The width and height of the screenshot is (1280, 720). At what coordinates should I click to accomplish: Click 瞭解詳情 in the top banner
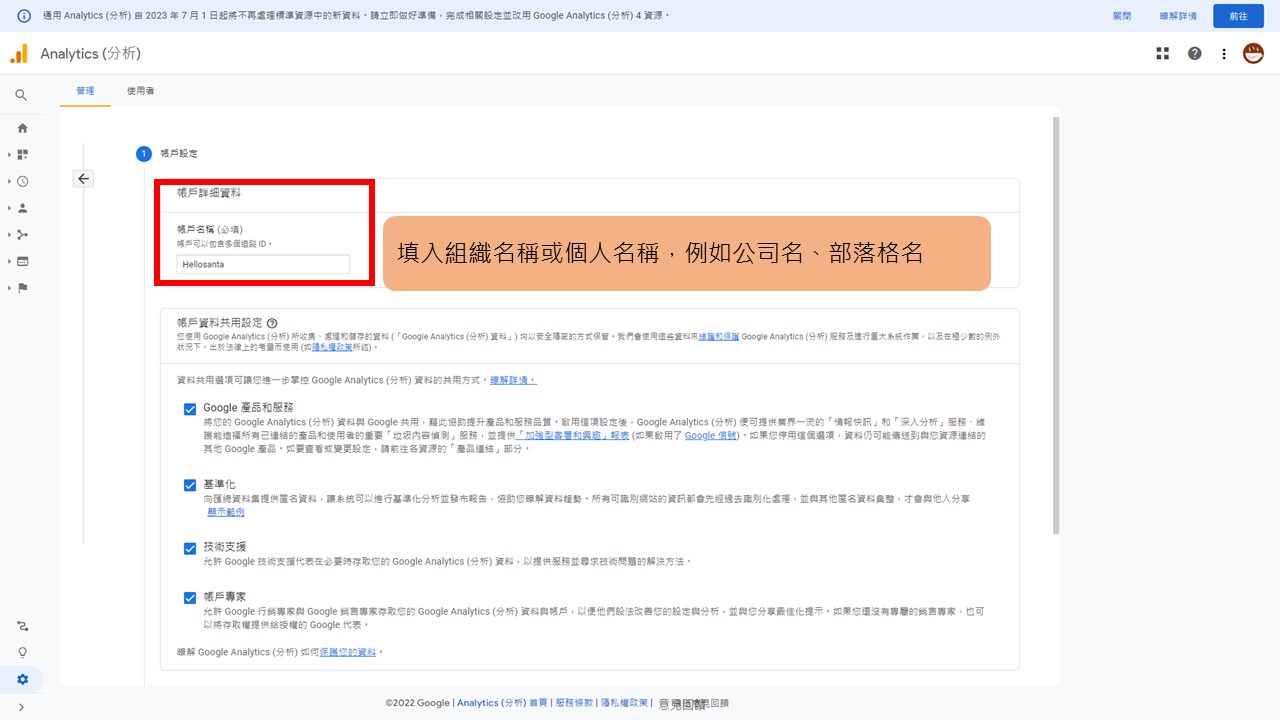click(1177, 17)
